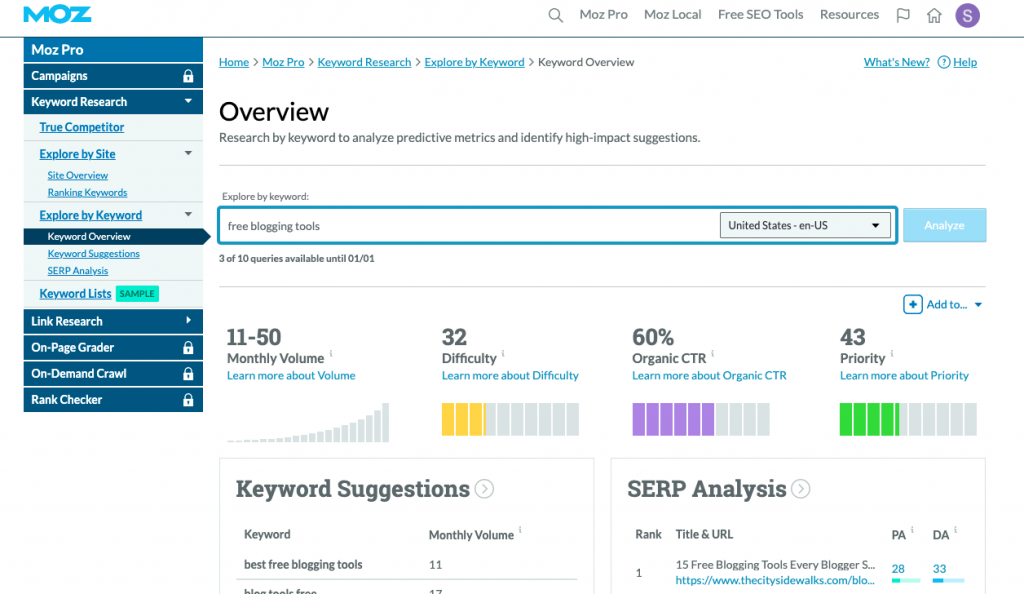Open Keyword Suggestions sidebar link
Viewport: 1024px width, 594px height.
click(x=93, y=253)
